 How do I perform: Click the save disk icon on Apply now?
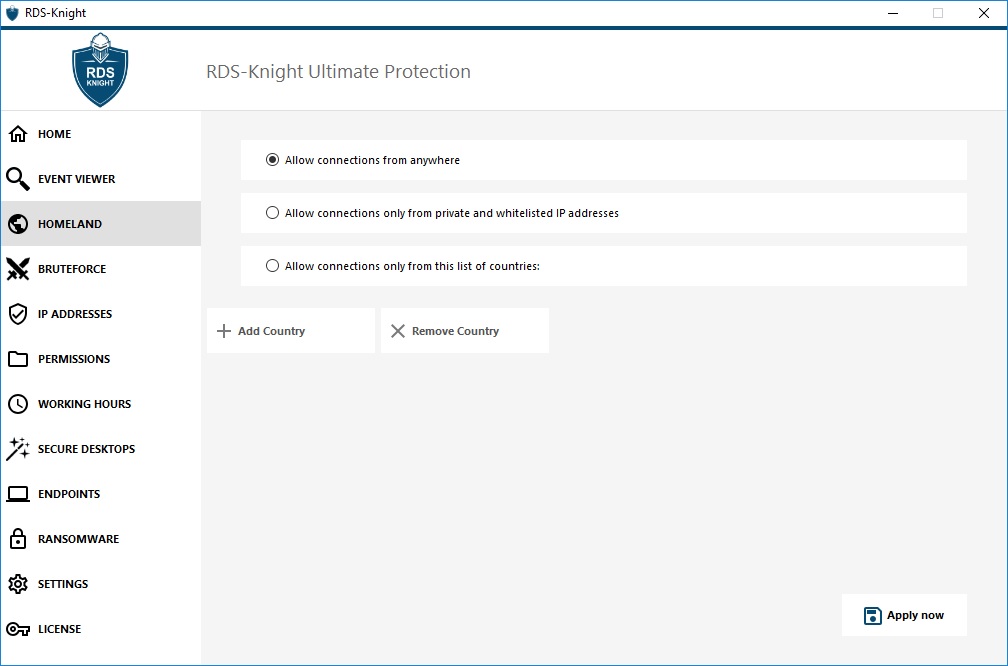coord(872,615)
